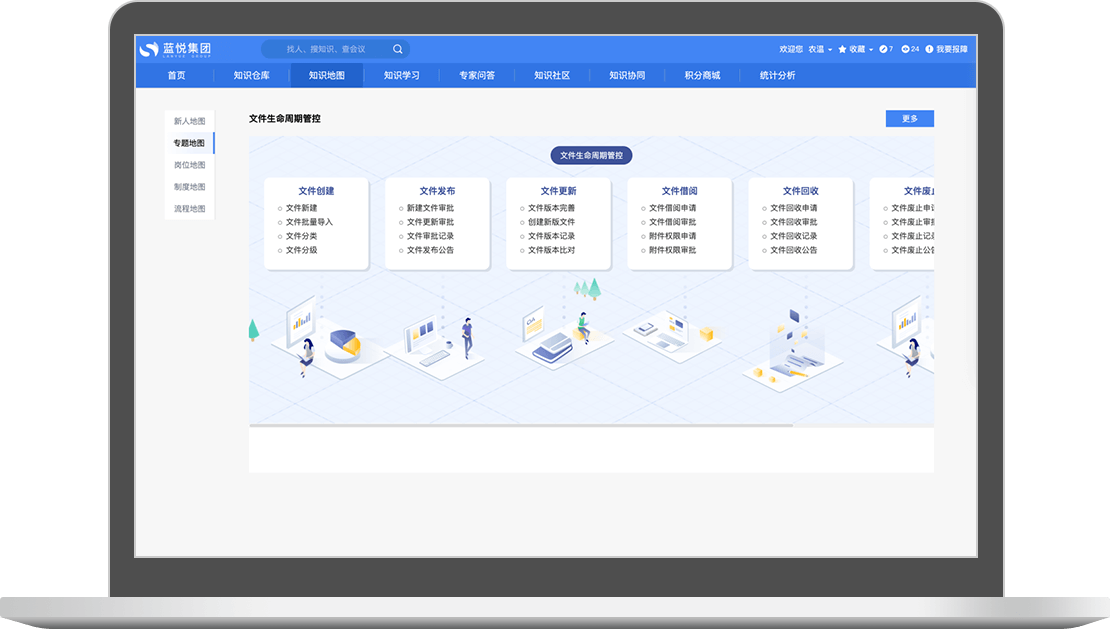The height and width of the screenshot is (629, 1110).
Task: Expand the 收藏 favorites dropdown arrow
Action: tap(871, 49)
